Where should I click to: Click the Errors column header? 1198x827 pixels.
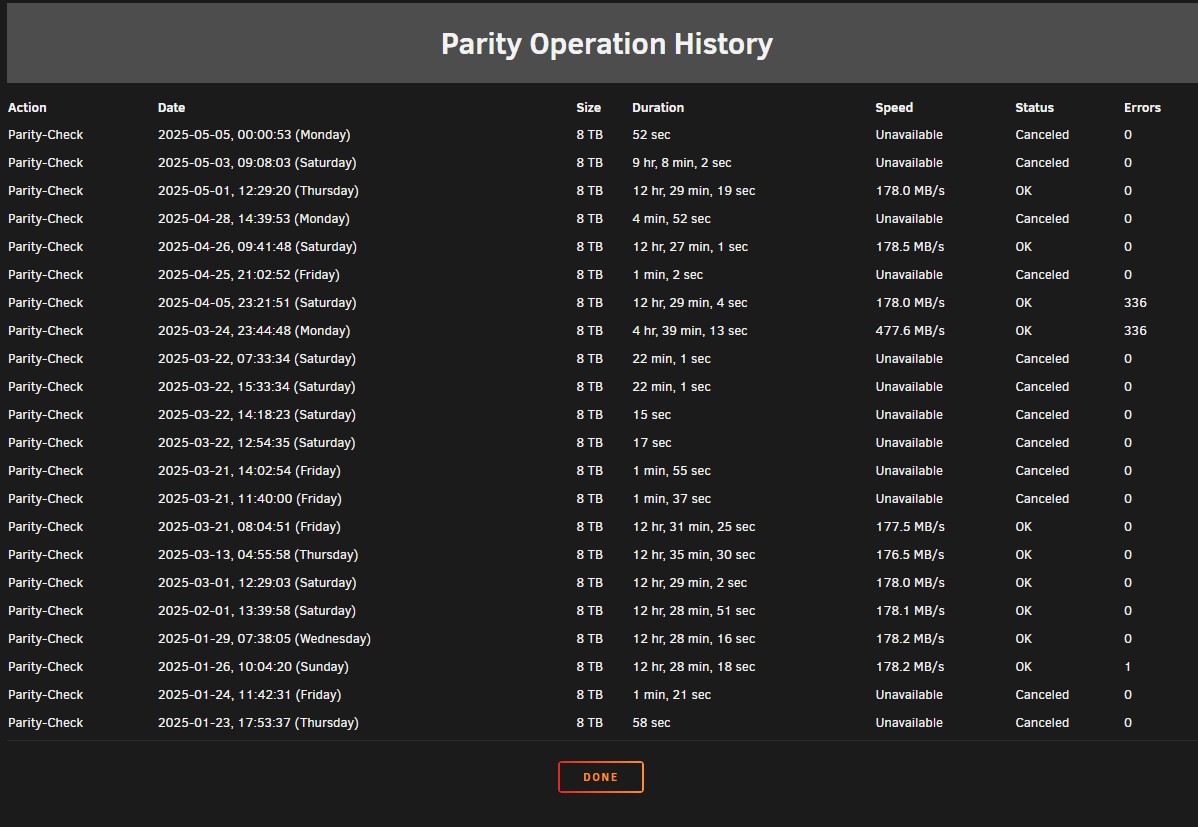pos(1142,108)
